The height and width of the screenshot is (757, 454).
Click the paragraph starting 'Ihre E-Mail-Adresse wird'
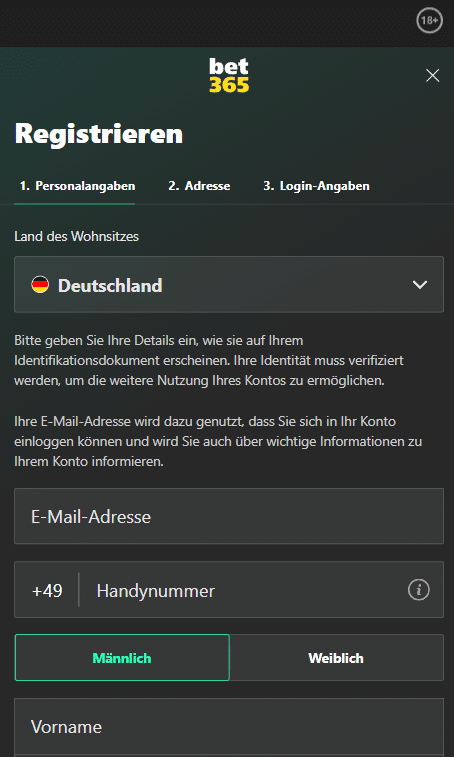click(x=218, y=441)
